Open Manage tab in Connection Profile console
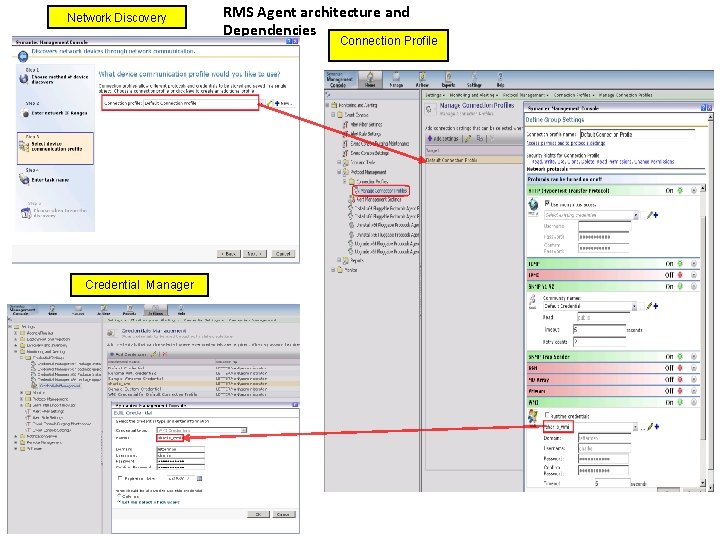The width and height of the screenshot is (720, 540). click(x=396, y=80)
